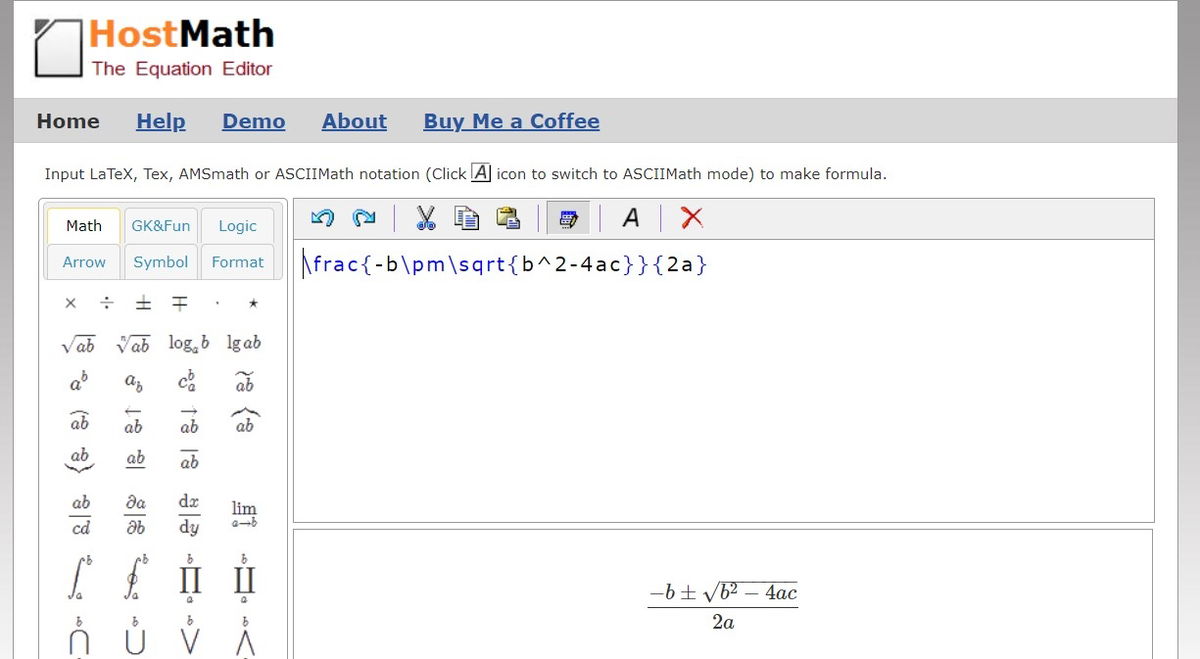Click the Undo icon in the toolbar
1200x659 pixels.
(320, 217)
